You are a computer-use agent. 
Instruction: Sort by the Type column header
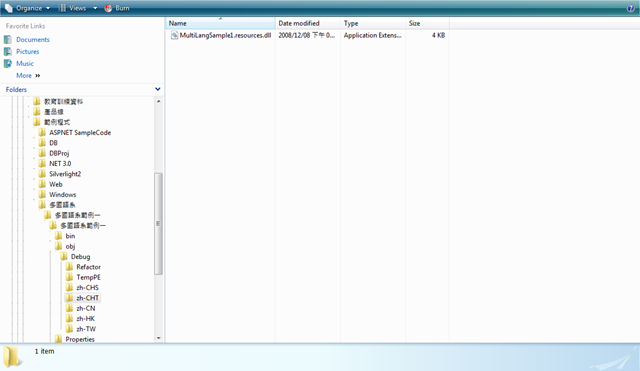tap(373, 23)
